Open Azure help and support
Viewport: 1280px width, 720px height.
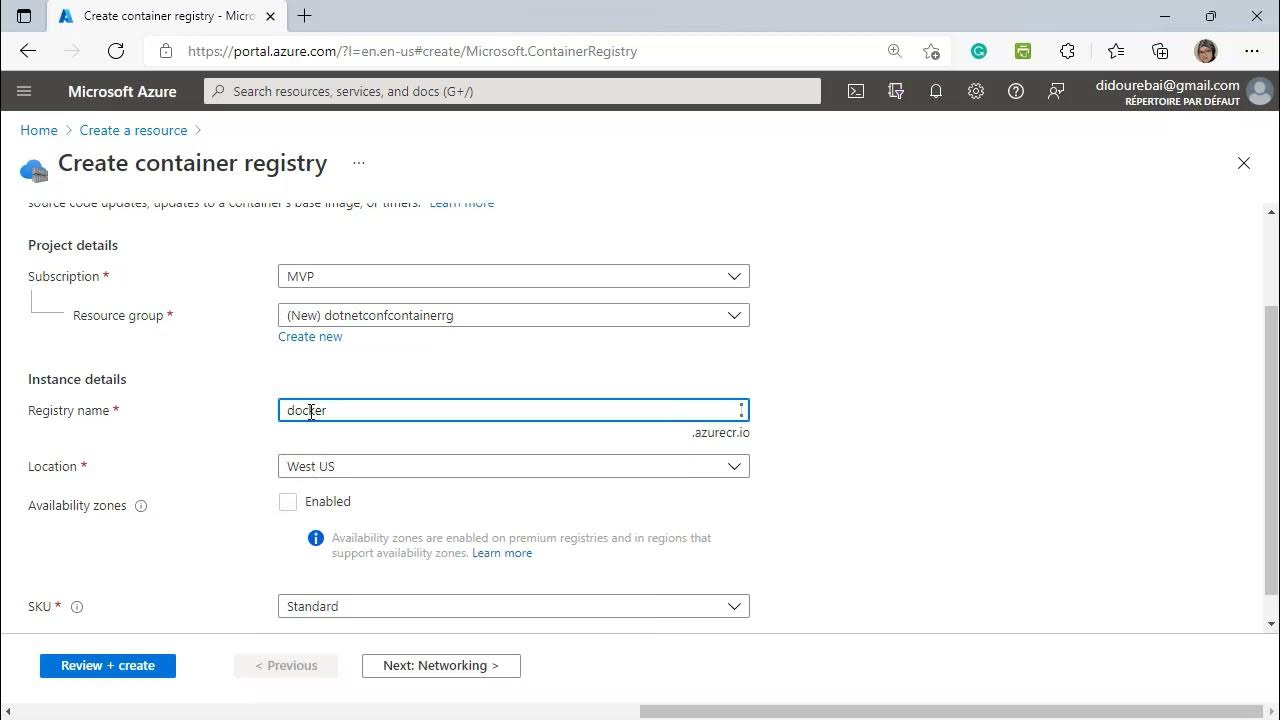click(1016, 91)
